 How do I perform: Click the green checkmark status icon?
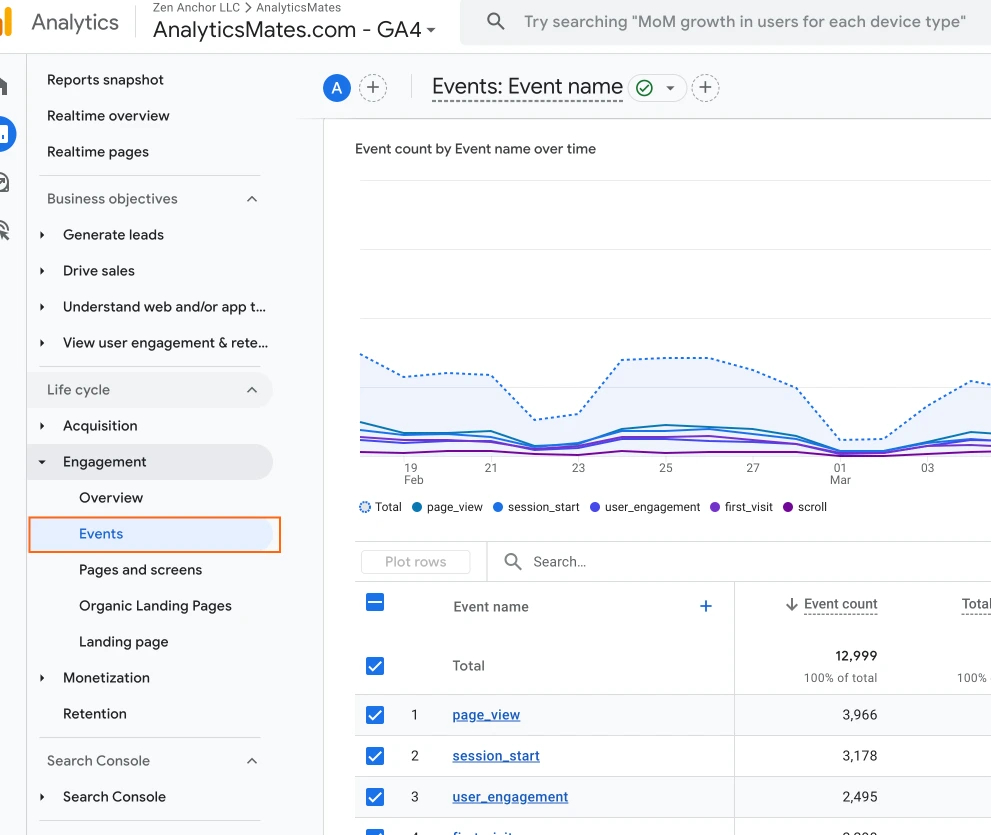point(644,88)
